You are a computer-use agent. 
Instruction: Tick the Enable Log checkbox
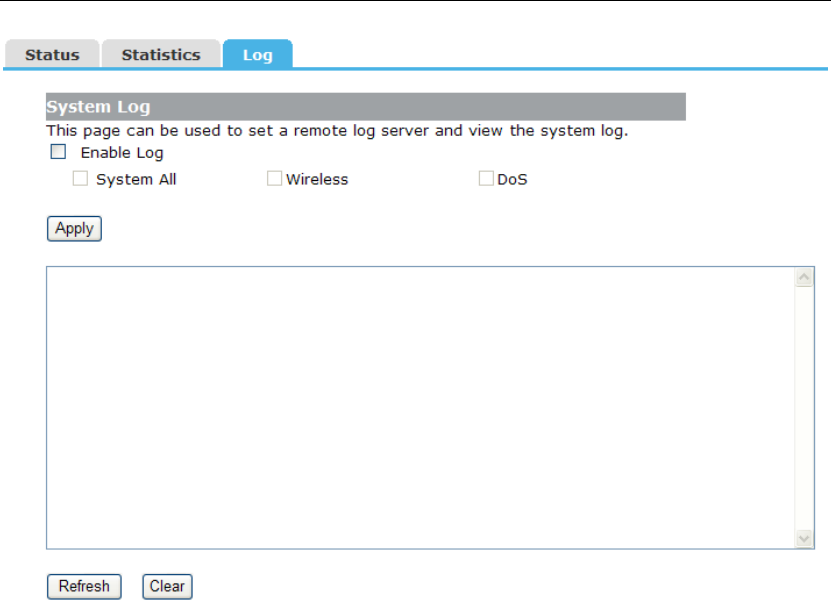58,152
